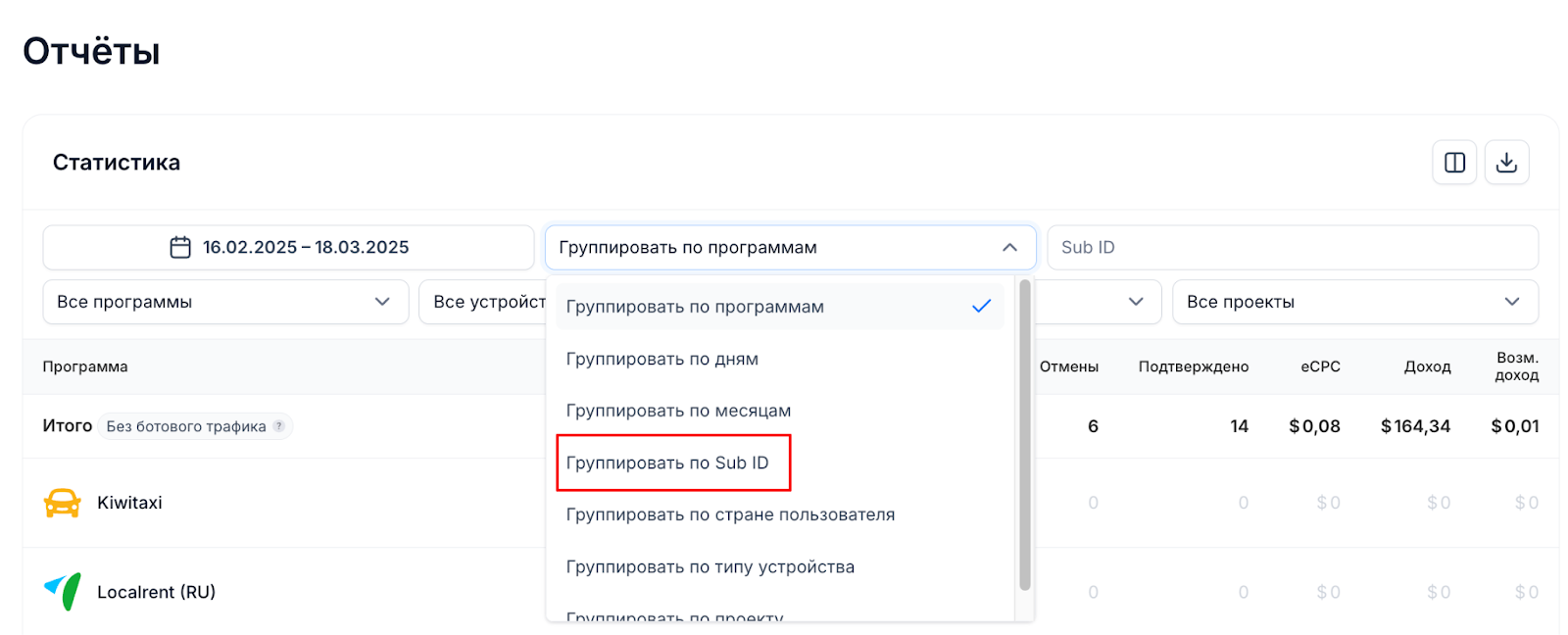Click the Localrent (RU) logo icon

pyautogui.click(x=63, y=592)
